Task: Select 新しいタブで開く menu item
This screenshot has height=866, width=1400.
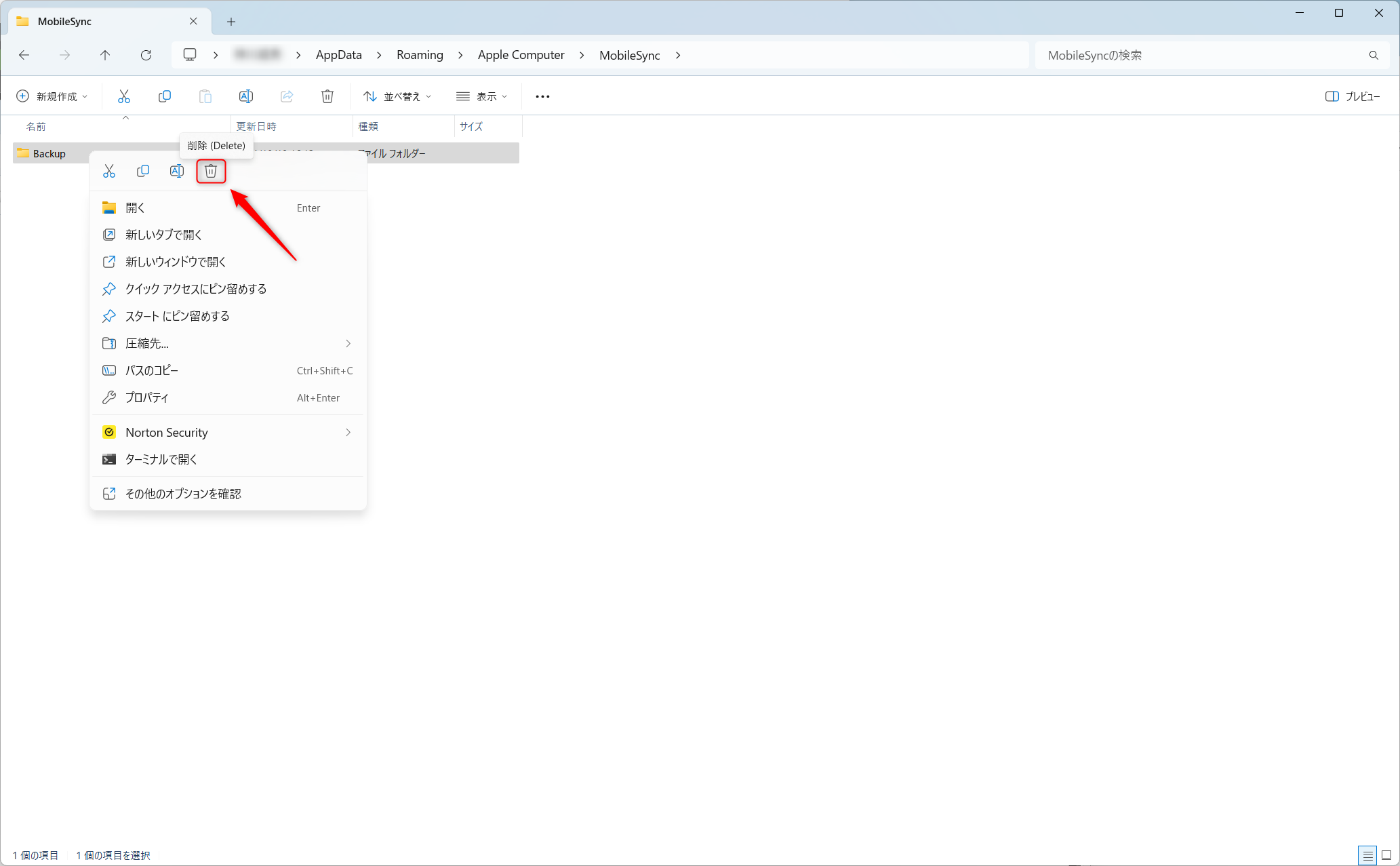Action: [228, 235]
